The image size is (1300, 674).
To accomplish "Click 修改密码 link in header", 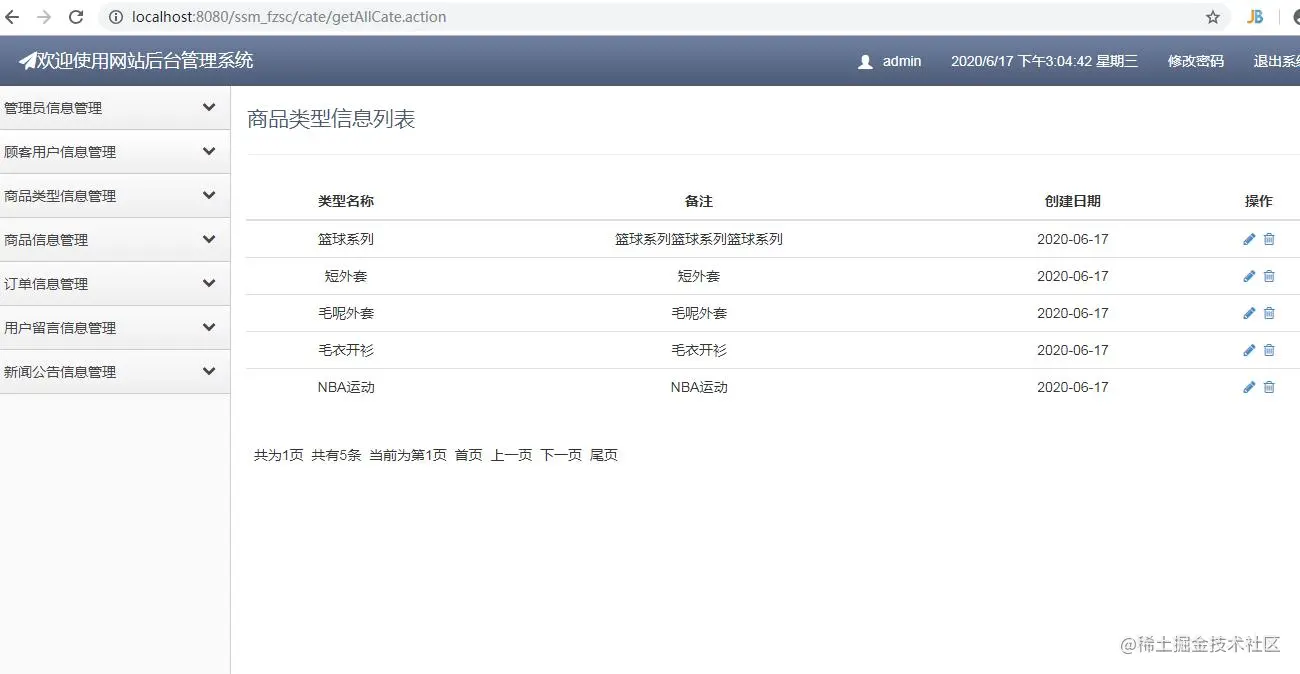I will [1196, 61].
